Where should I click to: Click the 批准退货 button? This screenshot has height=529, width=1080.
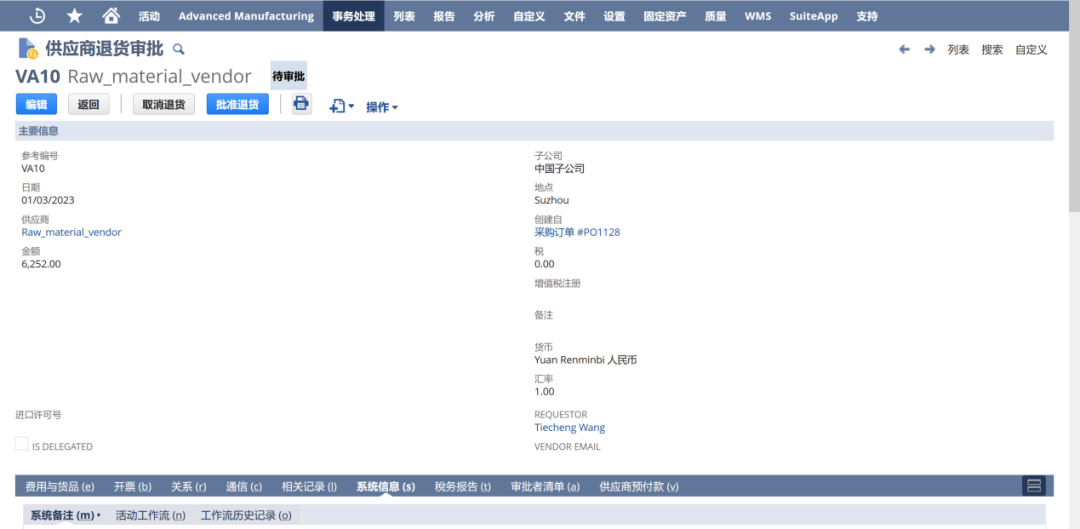point(238,104)
